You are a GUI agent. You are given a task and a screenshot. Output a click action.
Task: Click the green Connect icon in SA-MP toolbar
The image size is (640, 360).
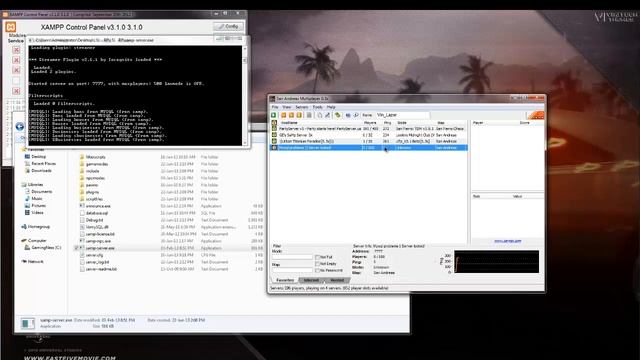(x=274, y=115)
